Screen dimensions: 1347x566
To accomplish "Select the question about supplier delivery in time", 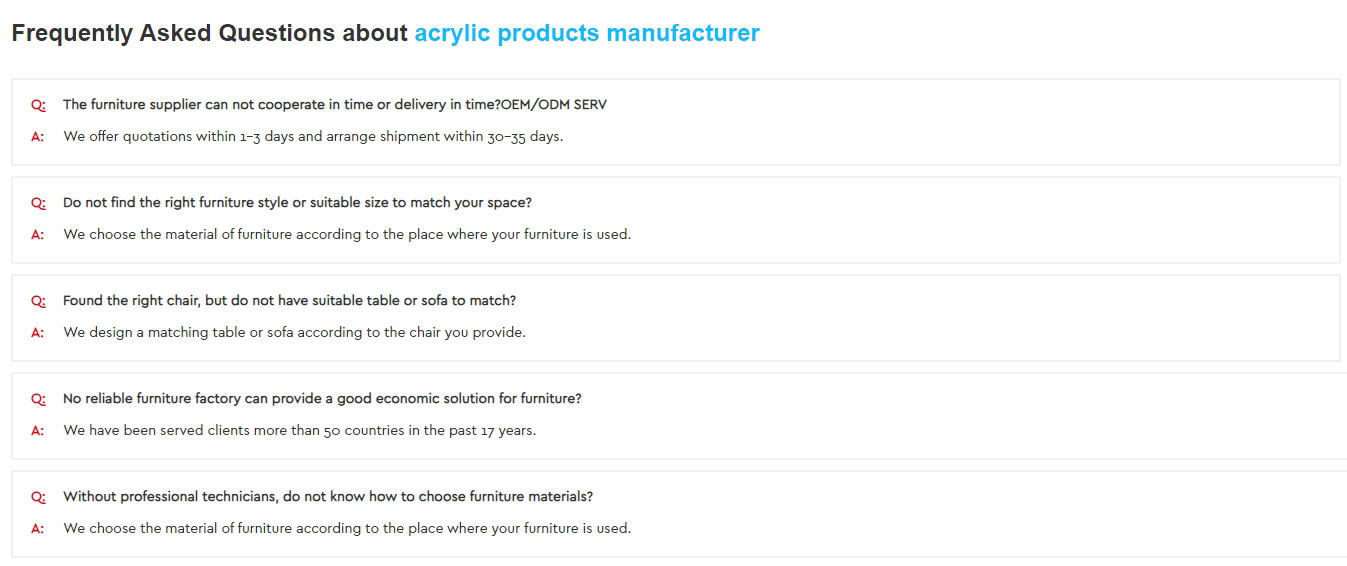I will [x=334, y=104].
